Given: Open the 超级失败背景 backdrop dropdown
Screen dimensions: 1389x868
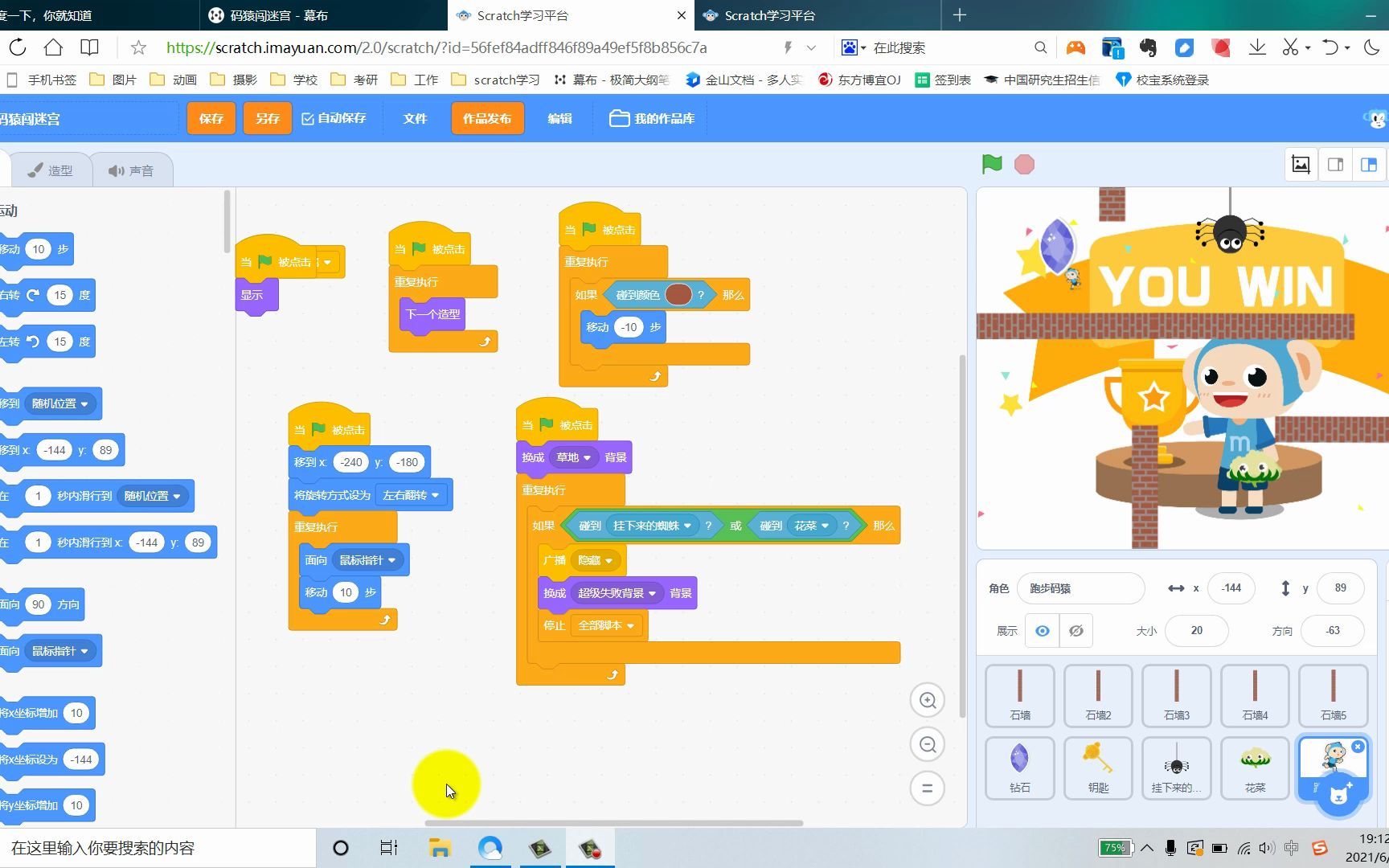Looking at the screenshot, I should 617,593.
